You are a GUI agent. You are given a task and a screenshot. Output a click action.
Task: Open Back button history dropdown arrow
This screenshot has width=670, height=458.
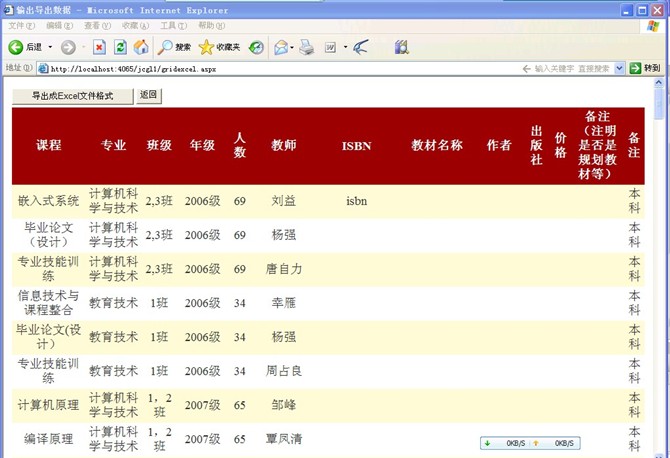coord(50,47)
